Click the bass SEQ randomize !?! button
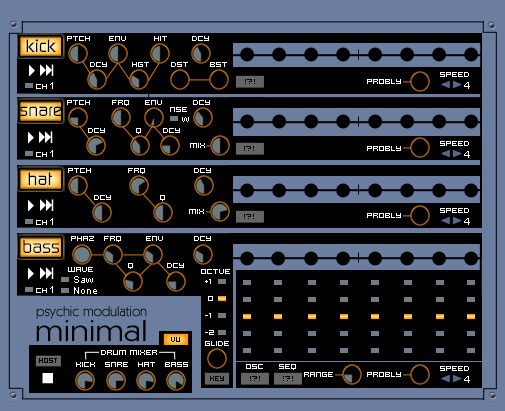 click(288, 379)
